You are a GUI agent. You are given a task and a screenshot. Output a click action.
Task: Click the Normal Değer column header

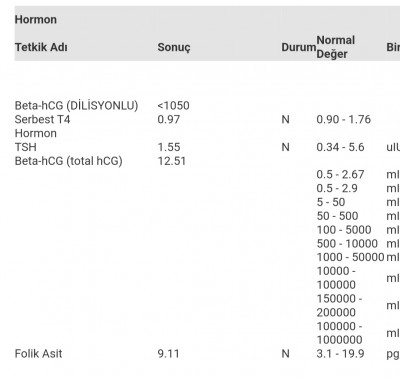coord(335,47)
